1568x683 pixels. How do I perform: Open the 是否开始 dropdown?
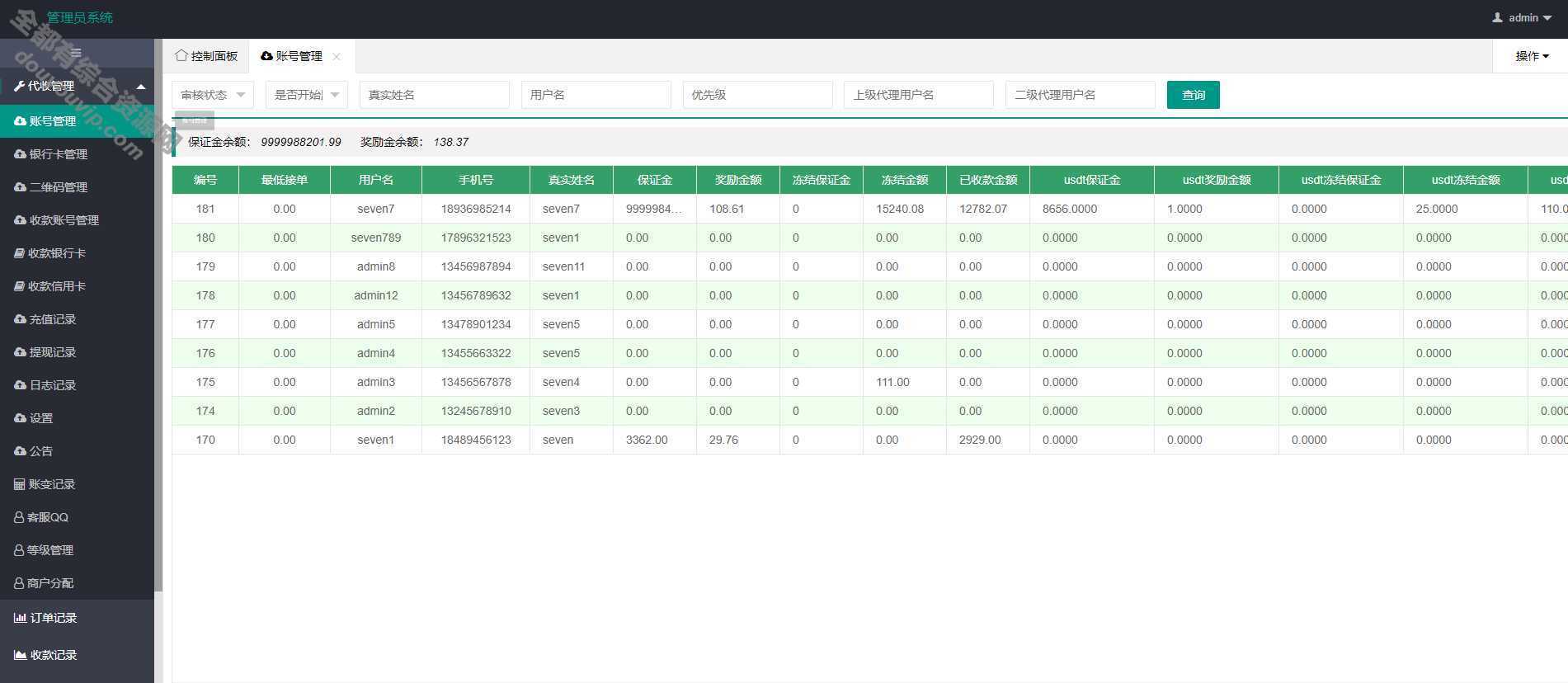coord(307,95)
